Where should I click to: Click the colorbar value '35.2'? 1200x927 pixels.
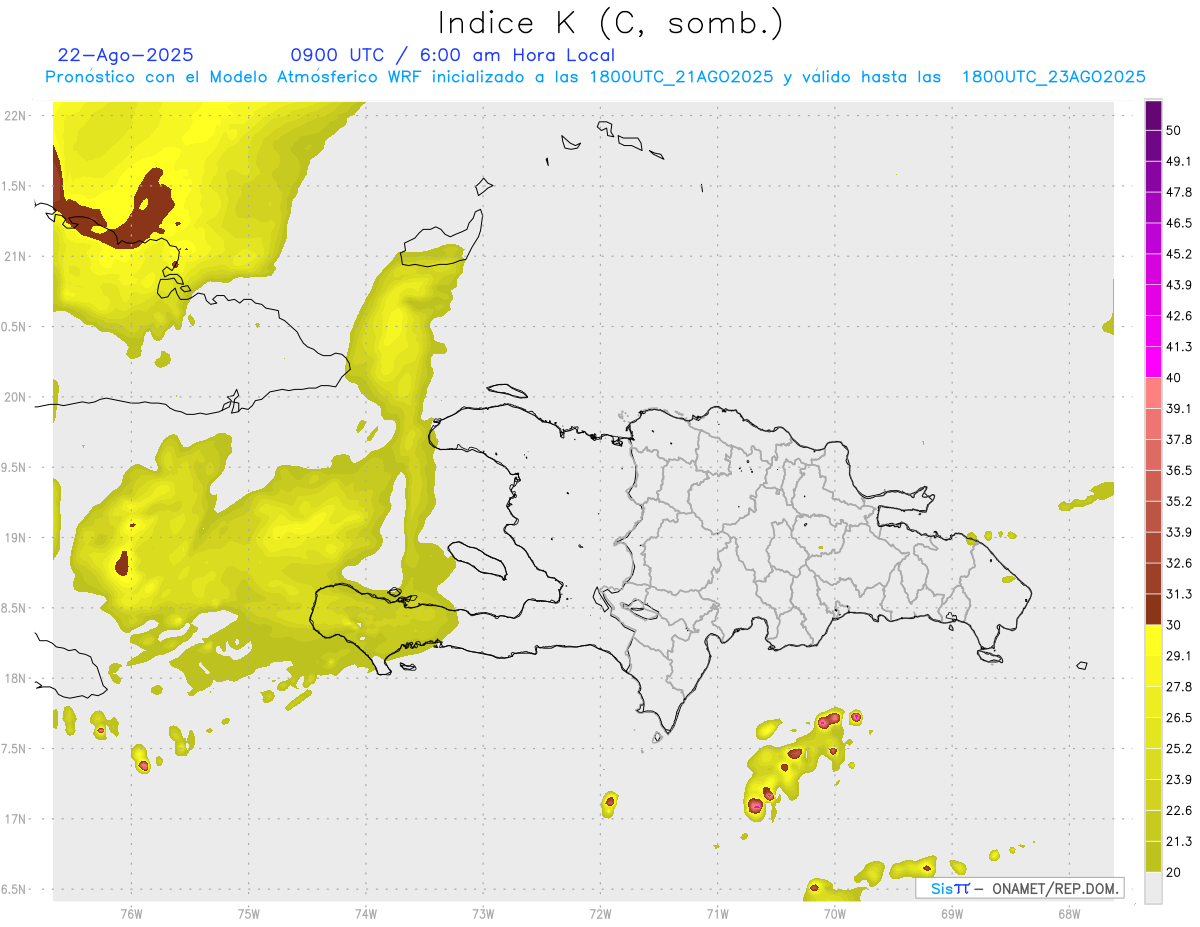(x=1179, y=501)
